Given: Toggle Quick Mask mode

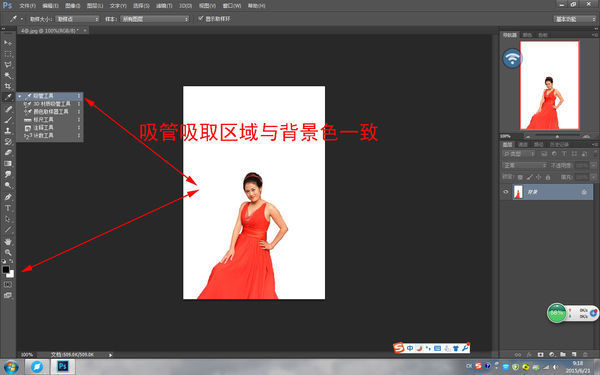Looking at the screenshot, I should click(x=8, y=285).
